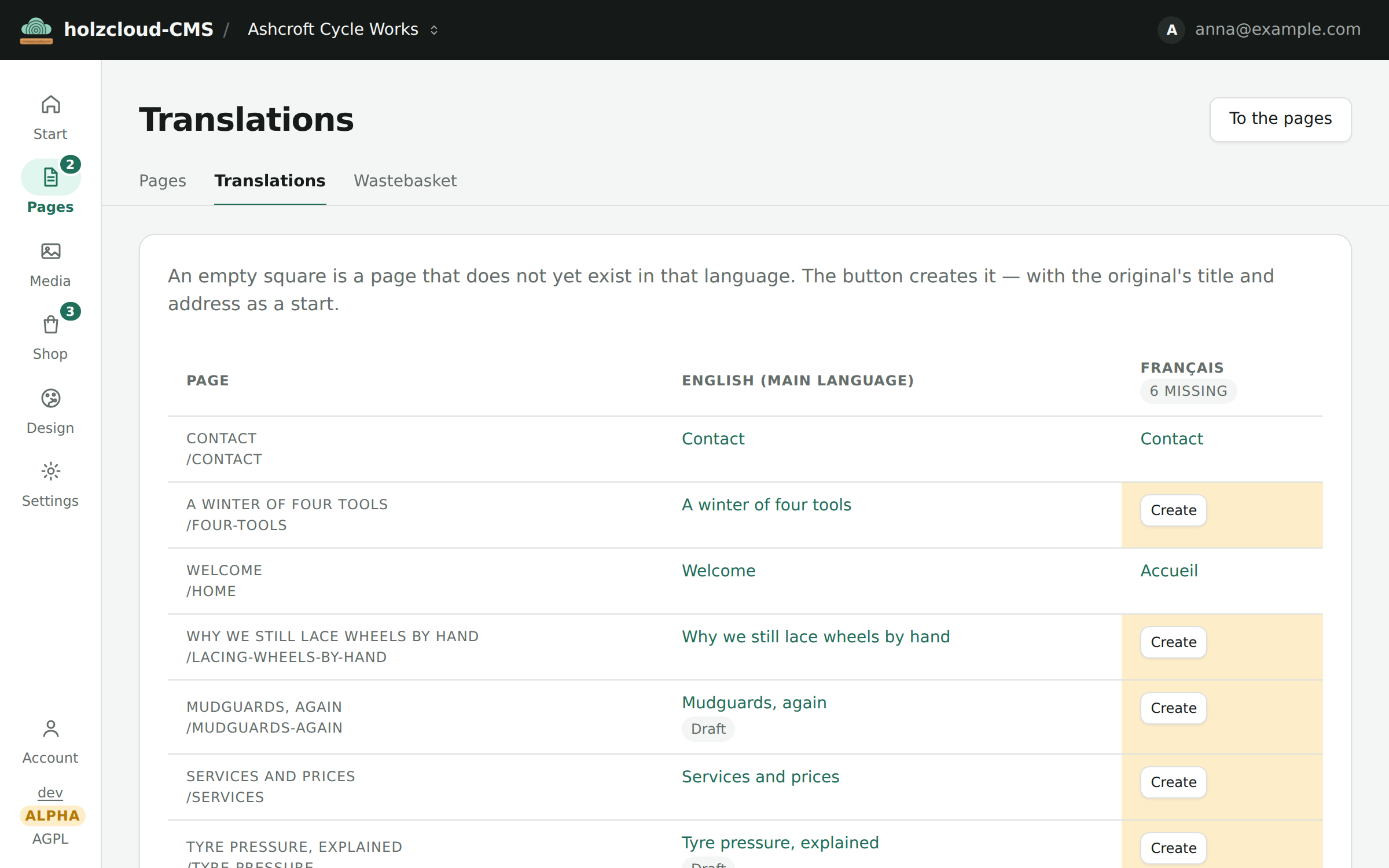Select the Pages sidebar icon
This screenshot has width=1389, height=868.
(x=50, y=177)
